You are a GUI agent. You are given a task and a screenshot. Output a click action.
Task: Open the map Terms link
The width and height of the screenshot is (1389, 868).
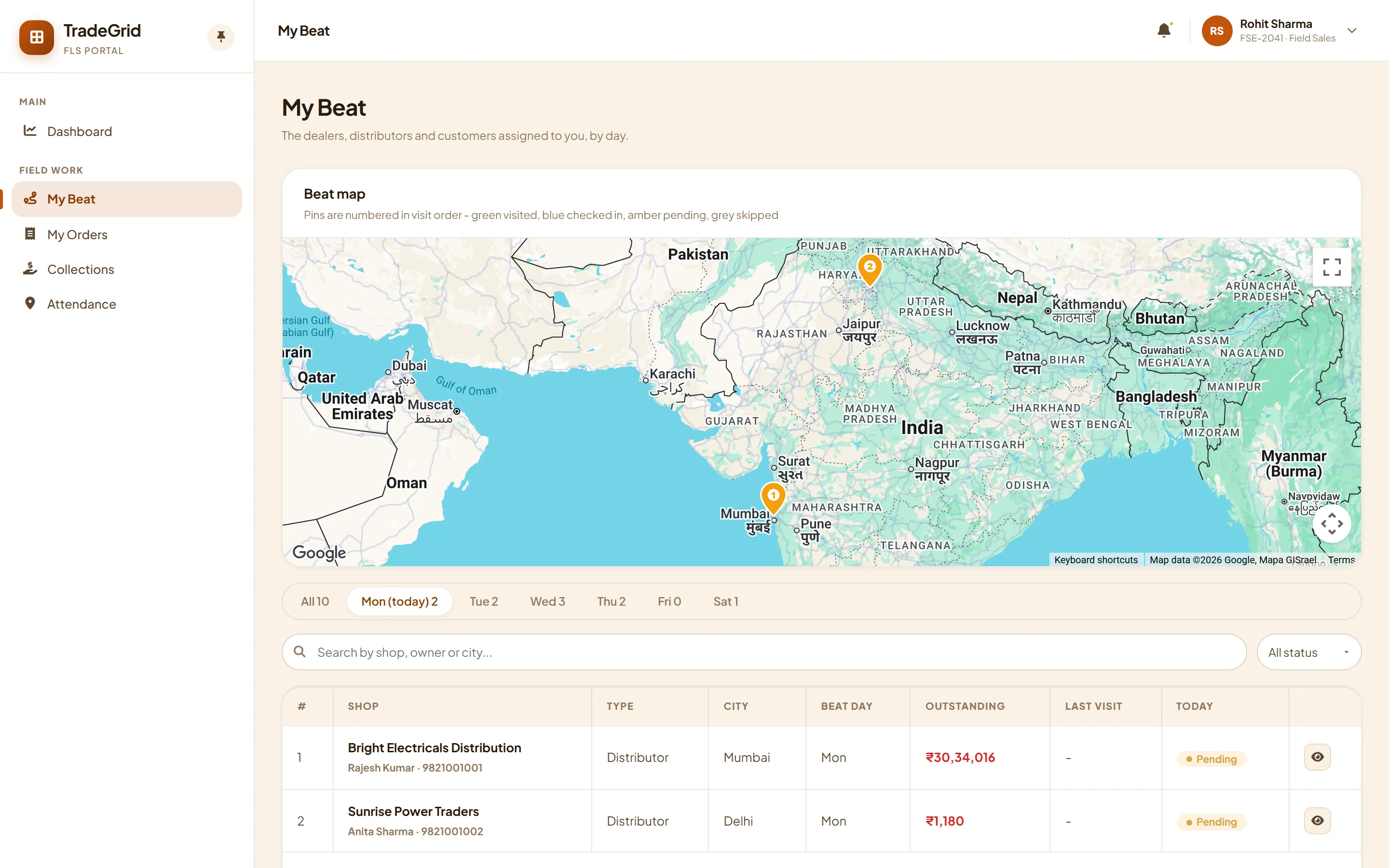tap(1341, 560)
